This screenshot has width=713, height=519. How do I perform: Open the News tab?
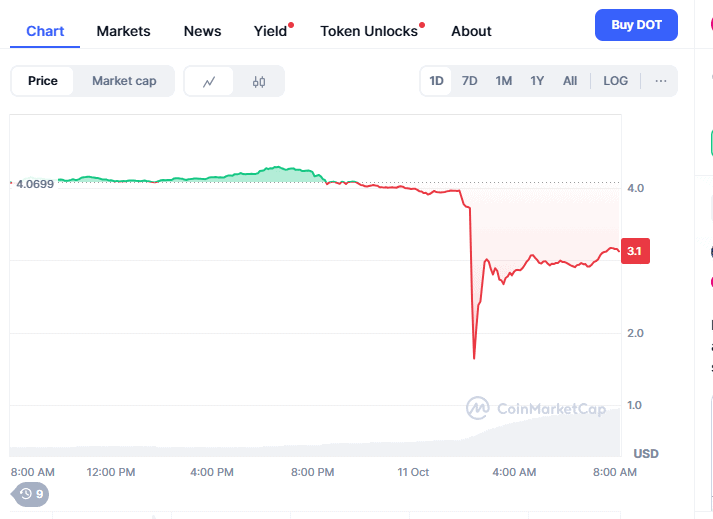point(203,31)
